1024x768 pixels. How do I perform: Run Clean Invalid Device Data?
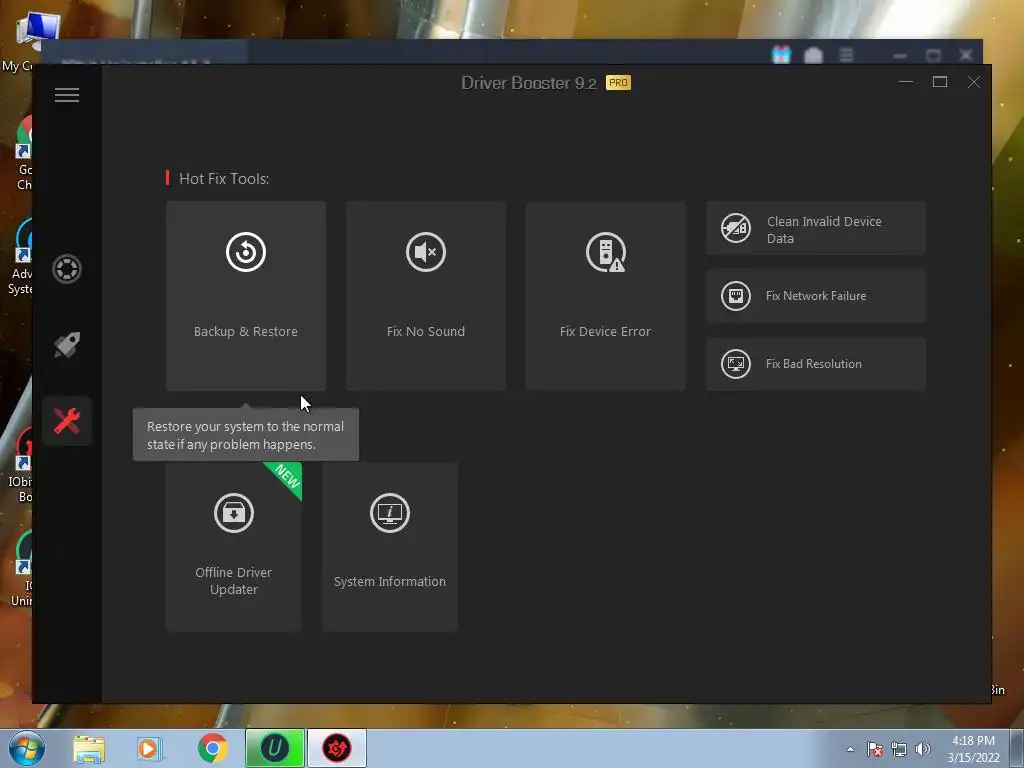pyautogui.click(x=816, y=229)
